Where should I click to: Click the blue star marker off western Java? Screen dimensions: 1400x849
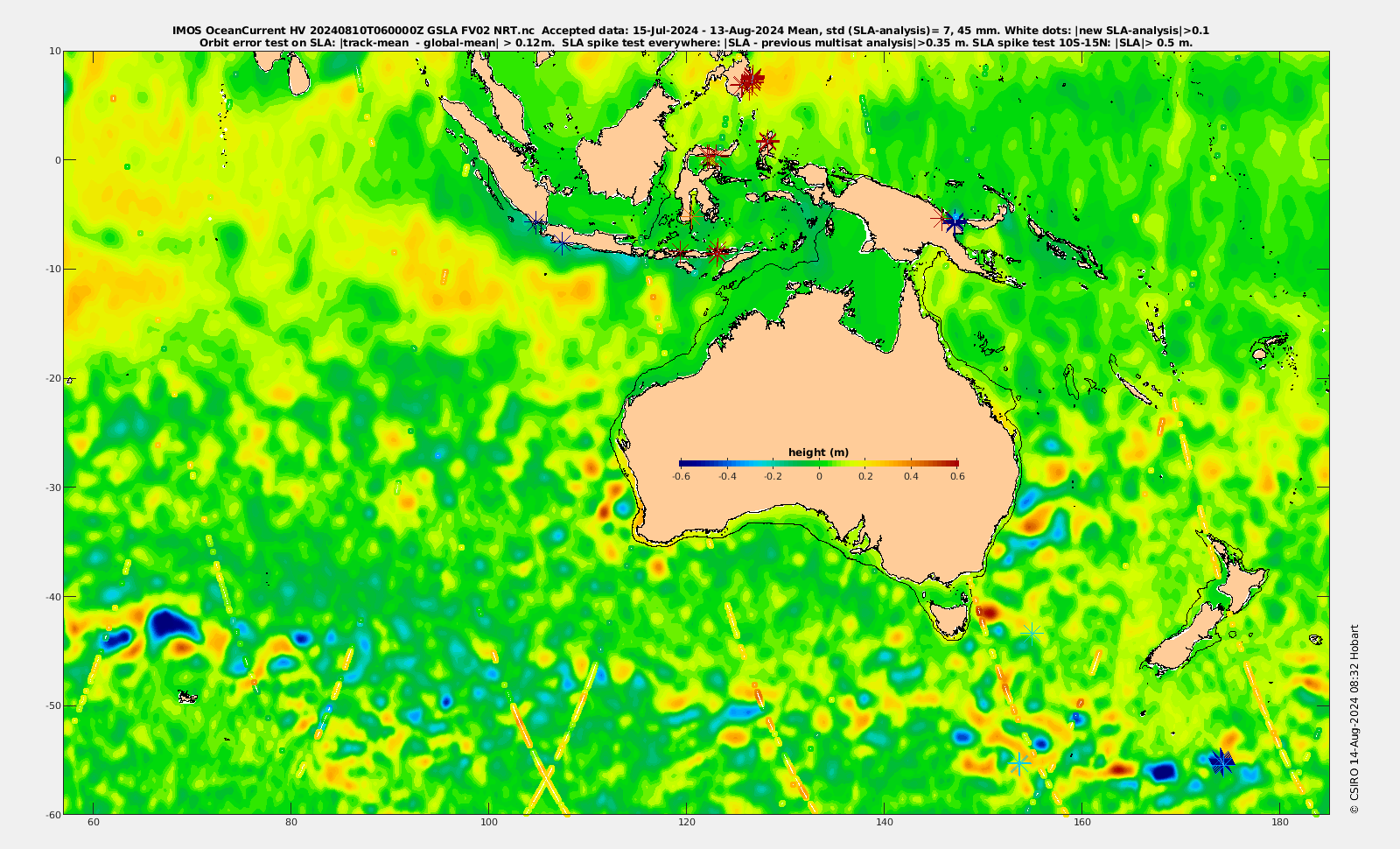pos(562,242)
